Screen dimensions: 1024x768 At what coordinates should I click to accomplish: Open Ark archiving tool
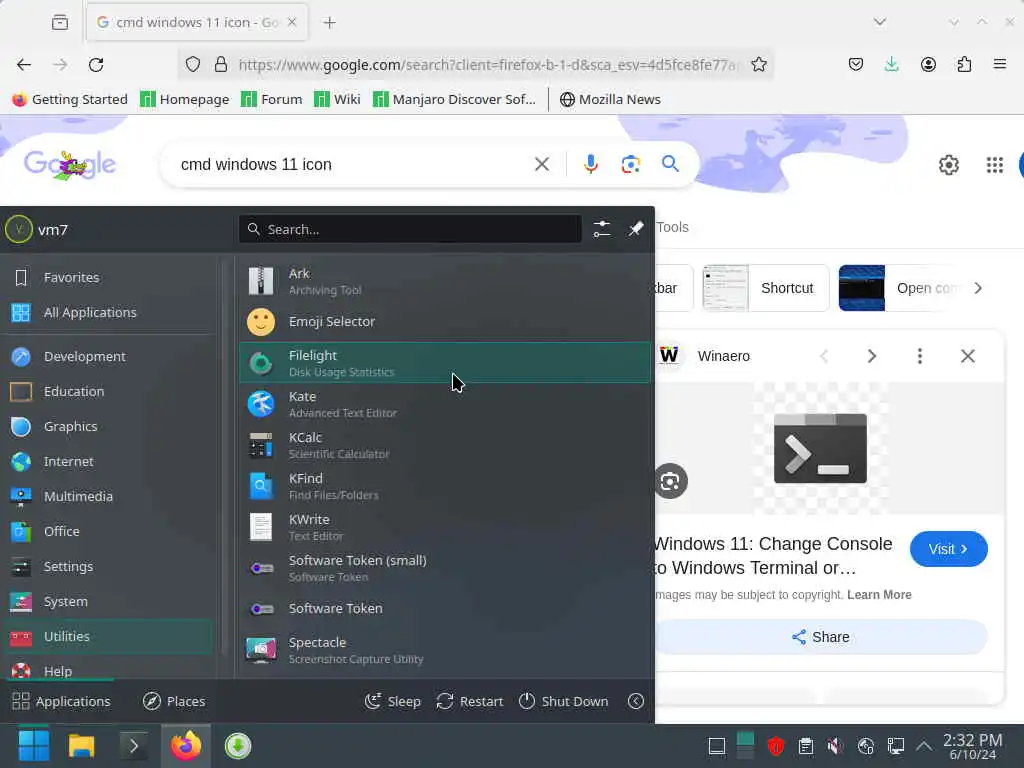[x=445, y=281]
